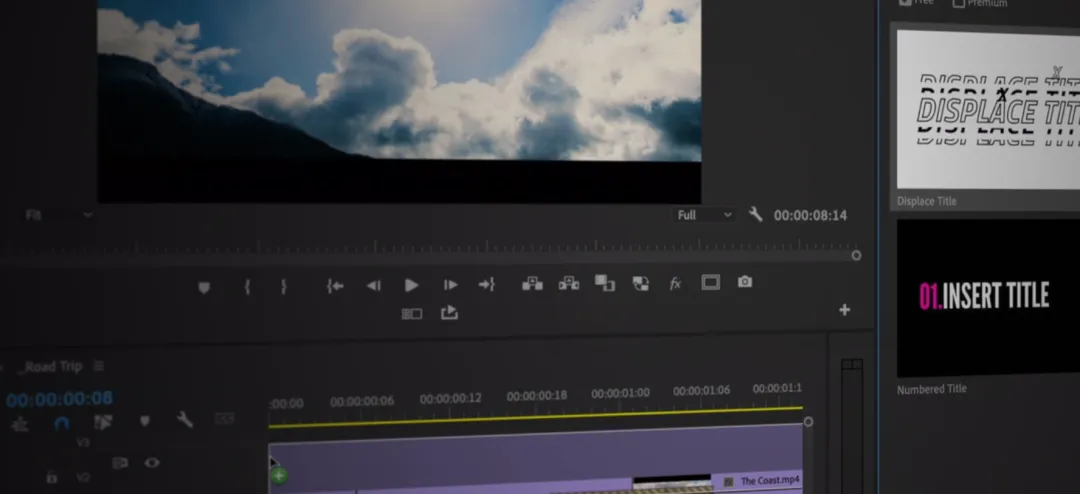Toggle Global FX Mute (fx icon)

[x=676, y=283]
